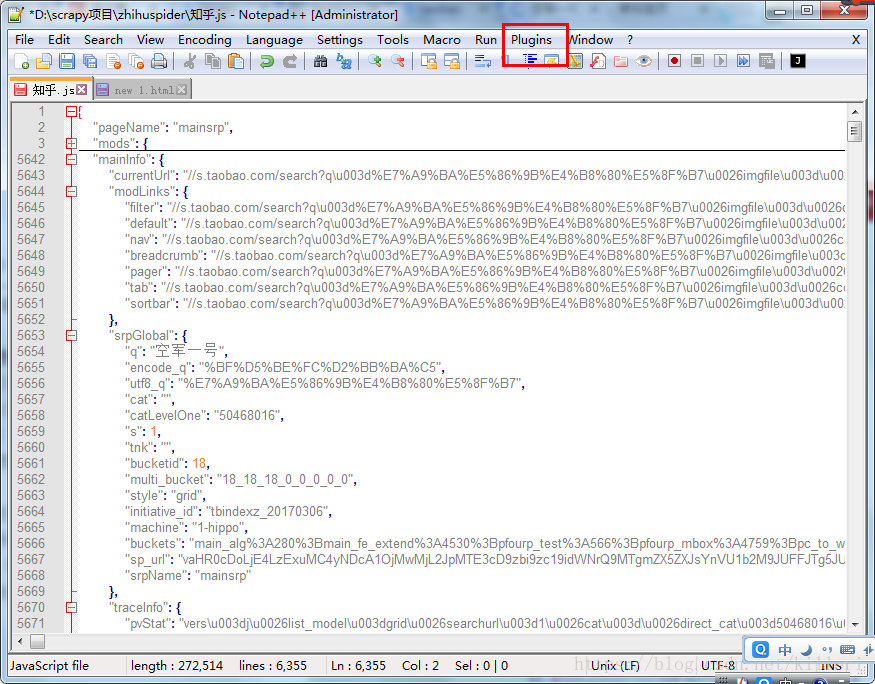
Task: Click vertical scrollbar down arrow
Action: click(x=855, y=624)
